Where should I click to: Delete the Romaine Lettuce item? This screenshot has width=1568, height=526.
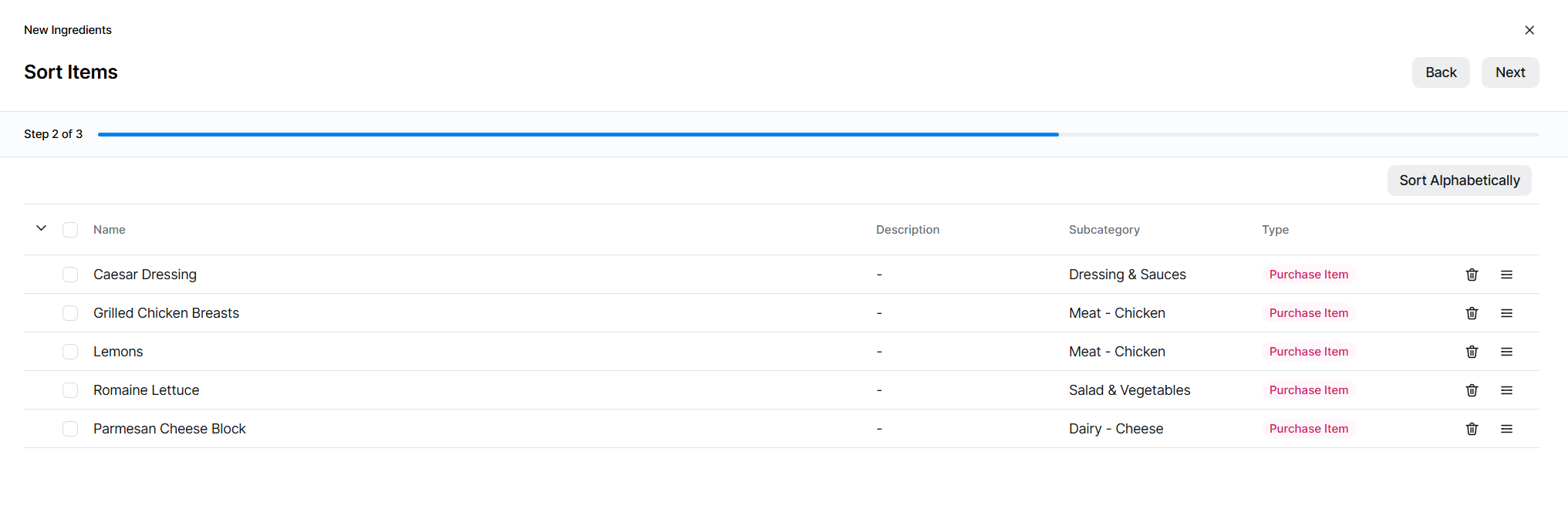1472,390
